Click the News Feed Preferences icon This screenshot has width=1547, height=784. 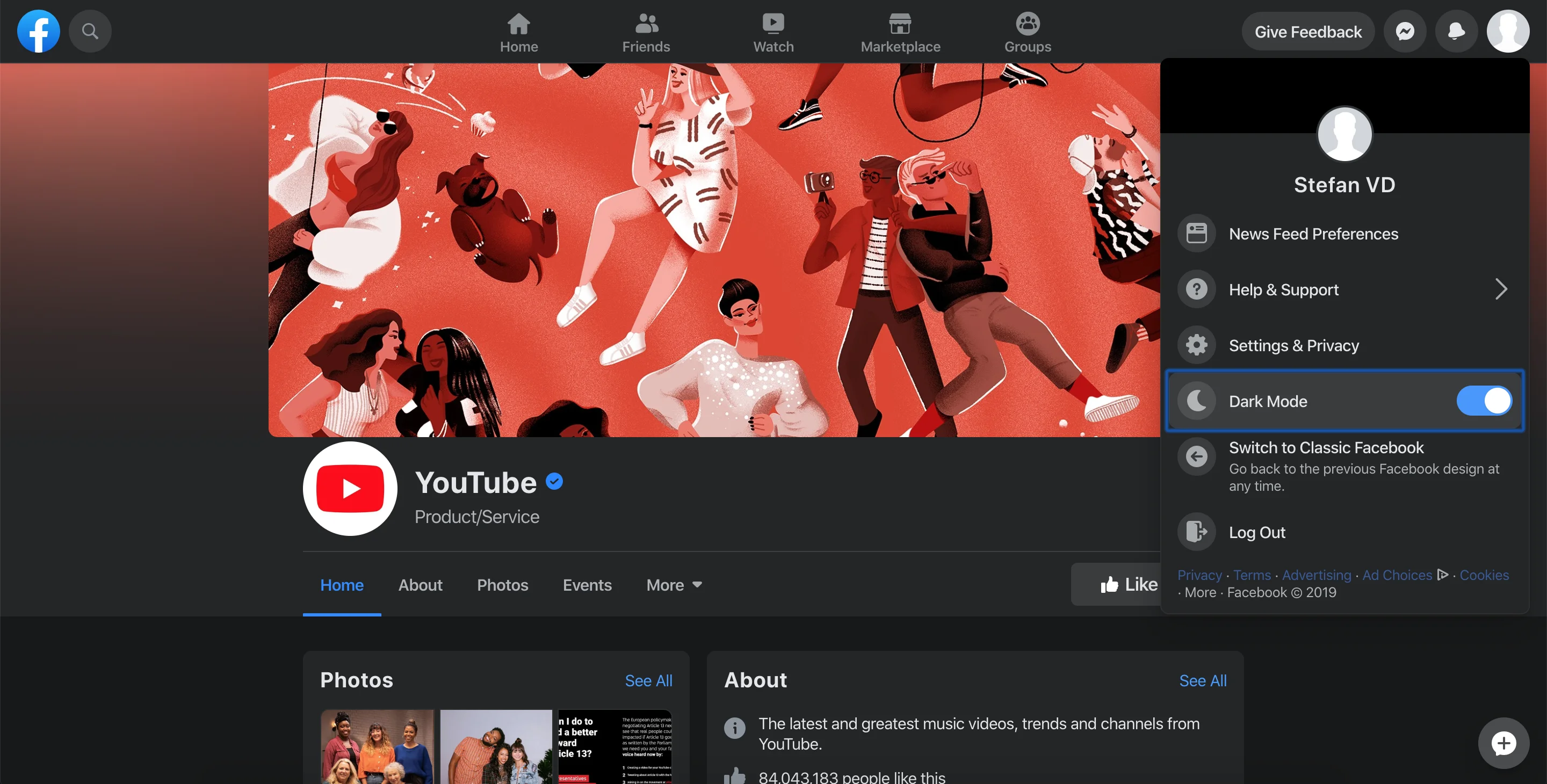coord(1196,233)
